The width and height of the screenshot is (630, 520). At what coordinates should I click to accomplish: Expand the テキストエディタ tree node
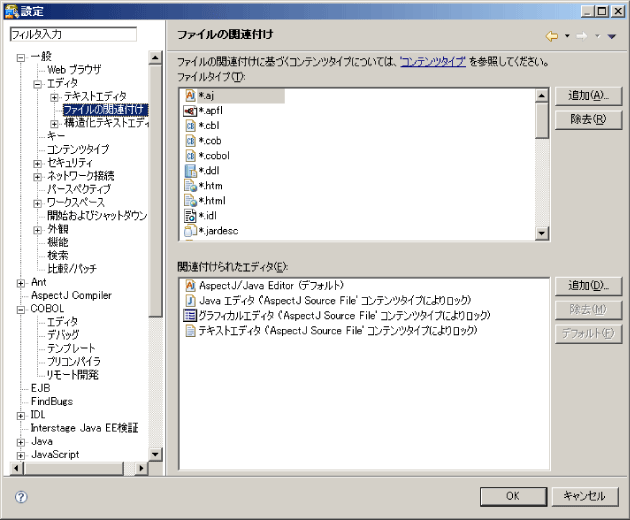54,98
